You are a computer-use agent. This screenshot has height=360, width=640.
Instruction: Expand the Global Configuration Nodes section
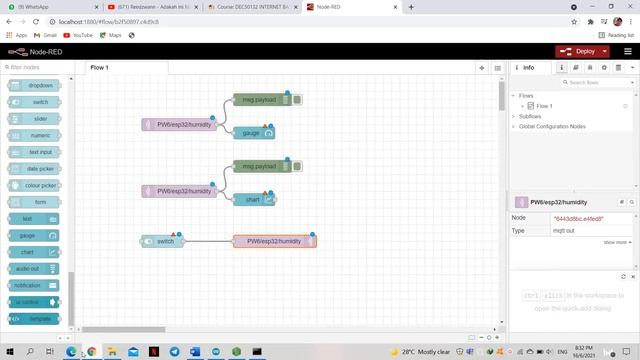click(x=513, y=127)
